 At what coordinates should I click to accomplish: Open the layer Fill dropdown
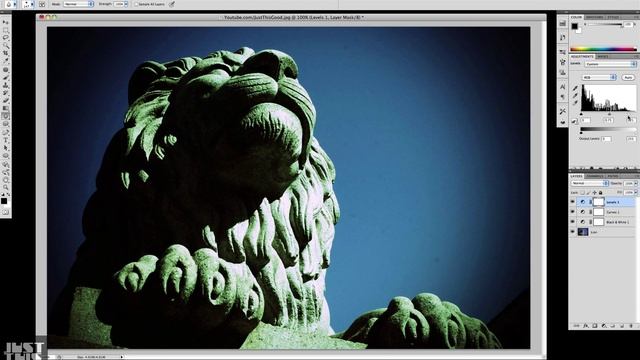[x=636, y=192]
